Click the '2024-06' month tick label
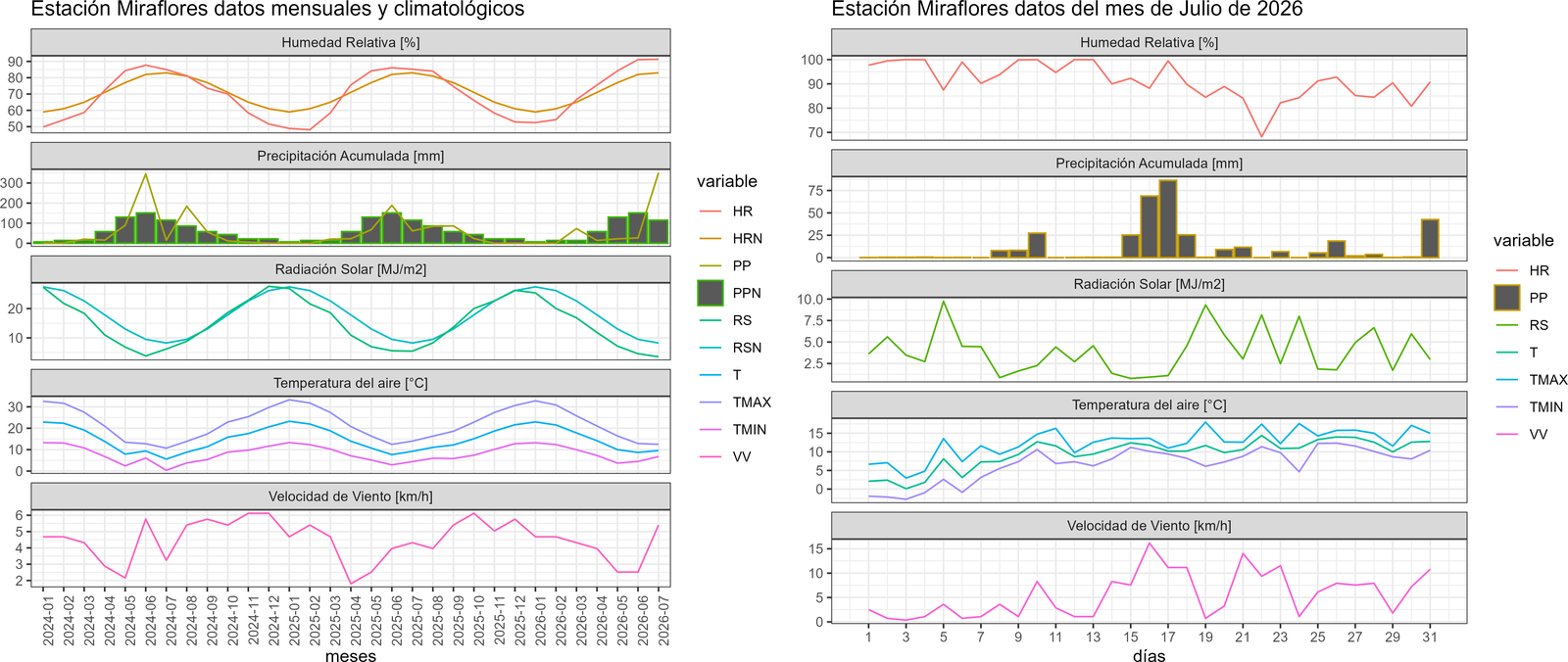This screenshot has height=662, width=1568. (x=151, y=621)
